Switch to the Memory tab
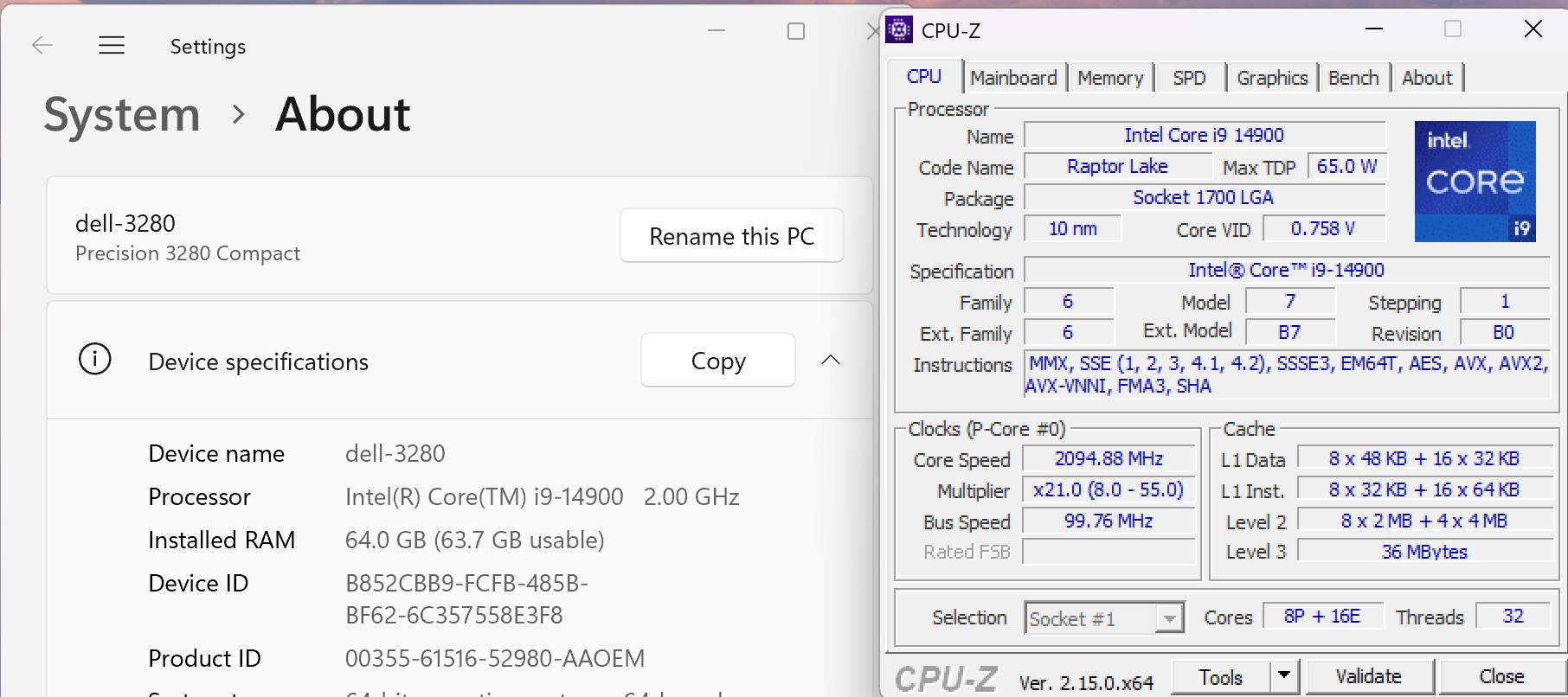This screenshot has width=1568, height=697. pyautogui.click(x=1110, y=78)
